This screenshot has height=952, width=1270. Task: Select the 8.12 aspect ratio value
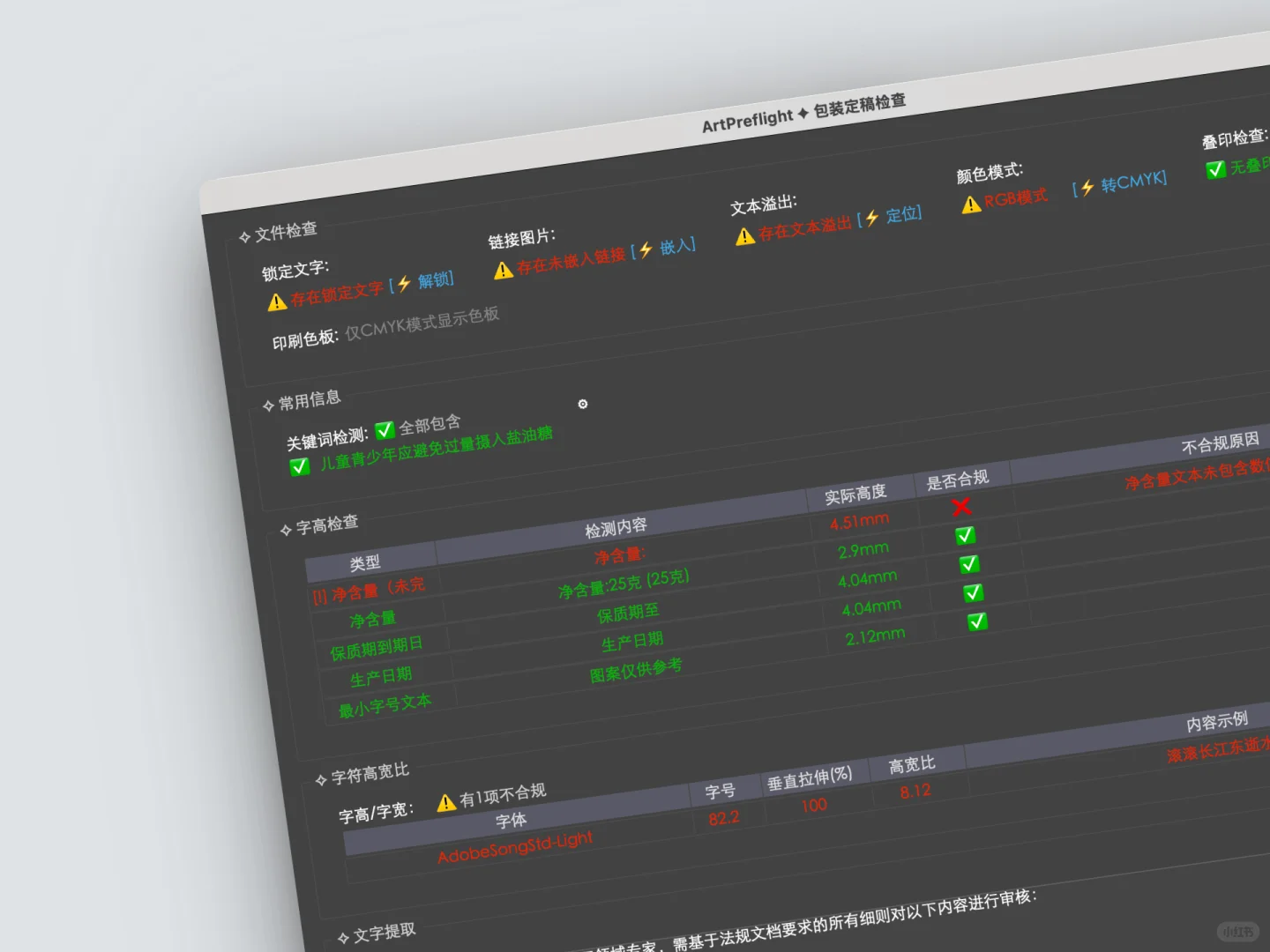click(915, 792)
